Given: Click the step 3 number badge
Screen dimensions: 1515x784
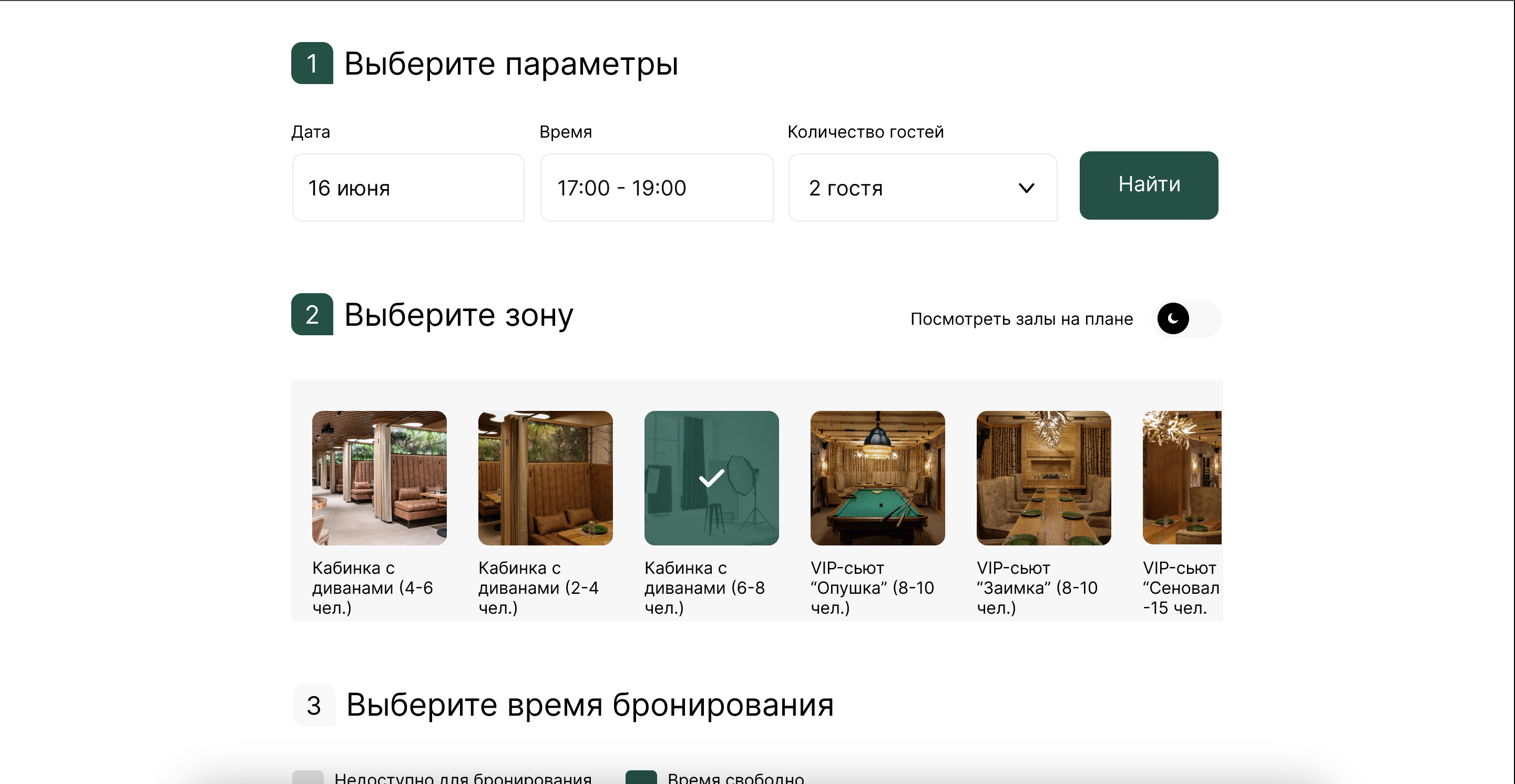Looking at the screenshot, I should pyautogui.click(x=313, y=705).
